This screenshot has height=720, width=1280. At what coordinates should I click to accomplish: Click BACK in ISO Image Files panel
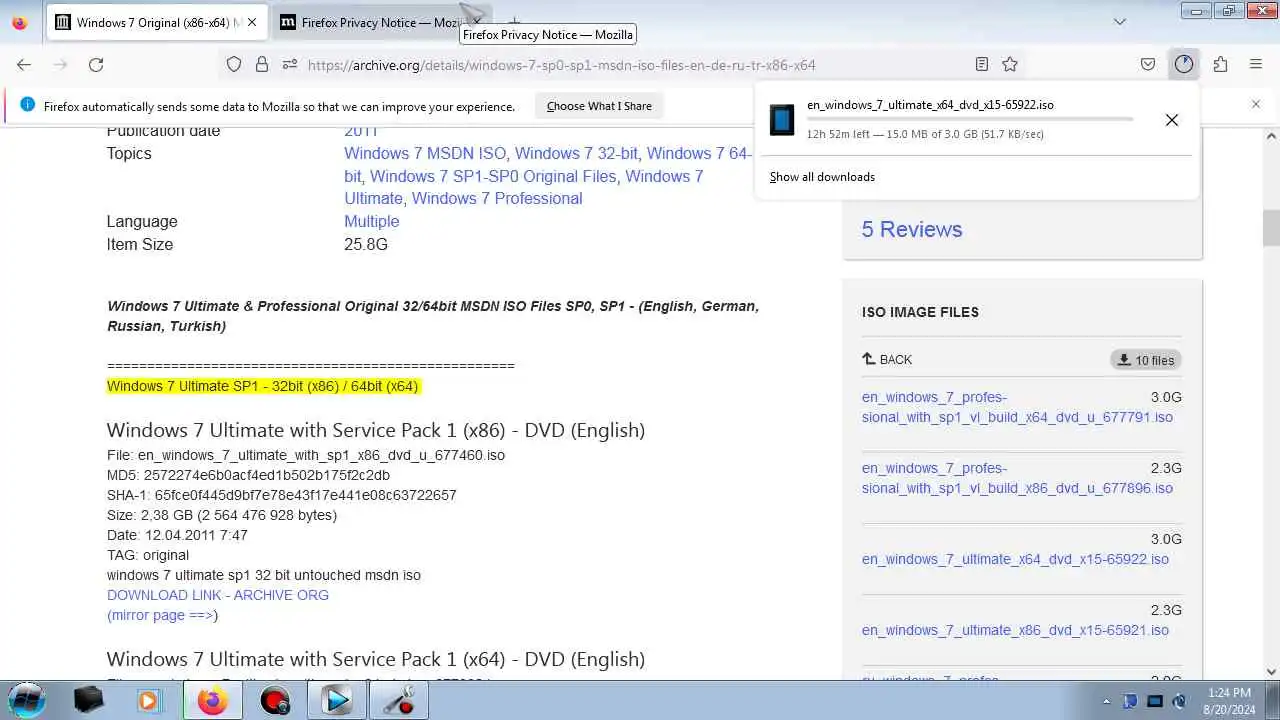[887, 359]
